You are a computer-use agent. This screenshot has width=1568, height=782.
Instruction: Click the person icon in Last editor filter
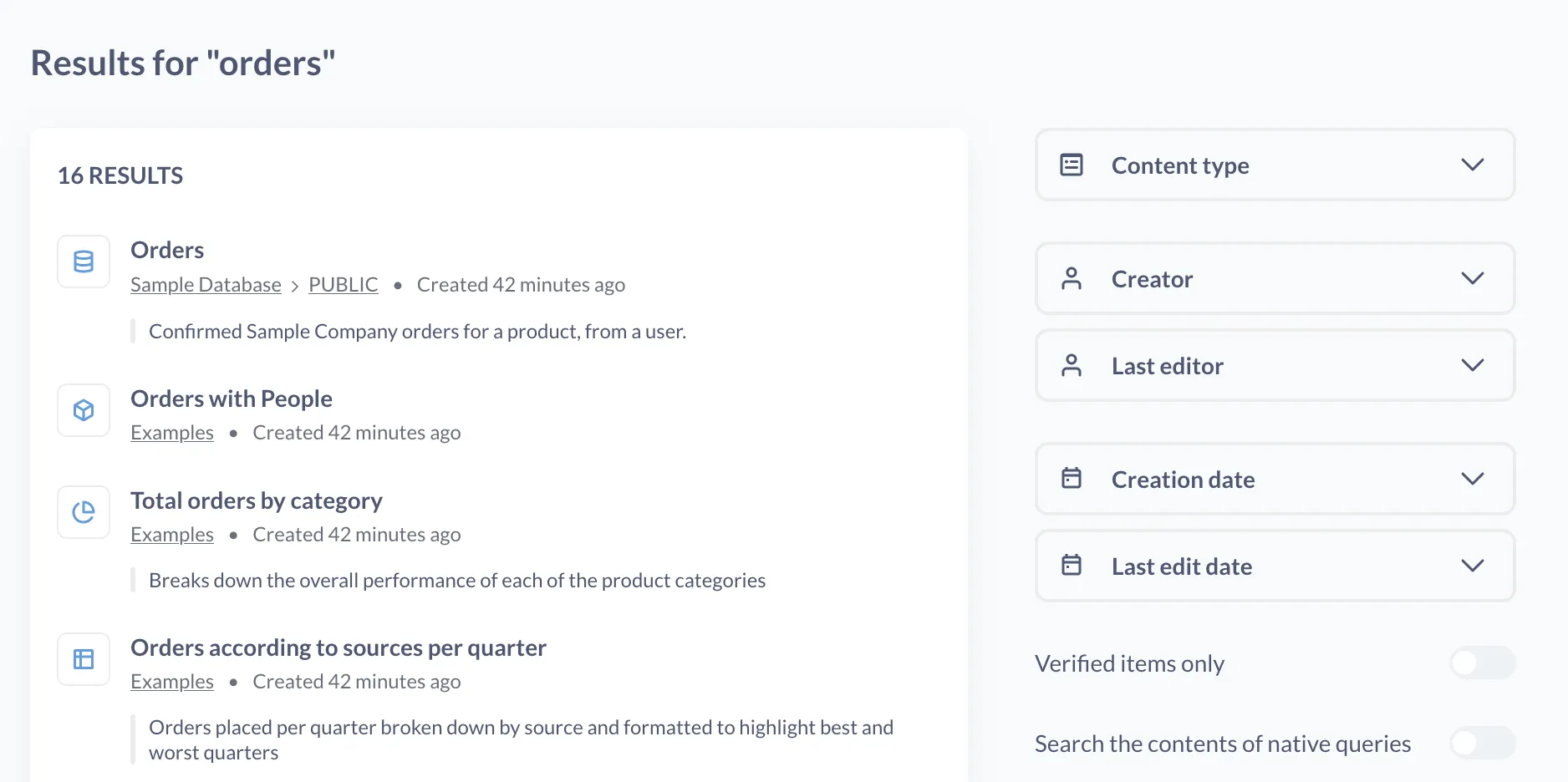(x=1072, y=365)
